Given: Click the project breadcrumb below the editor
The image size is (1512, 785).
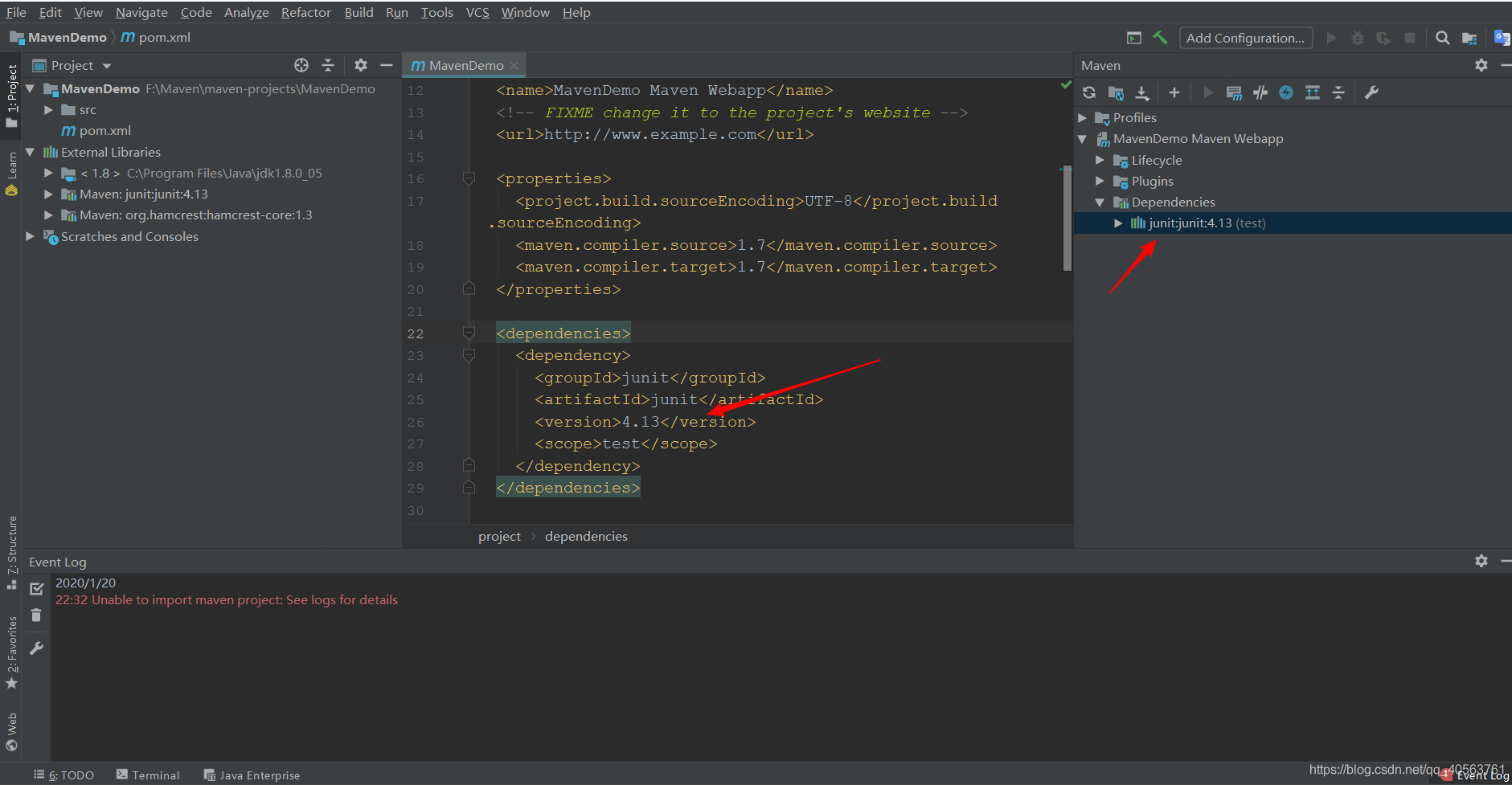Looking at the screenshot, I should tap(499, 536).
